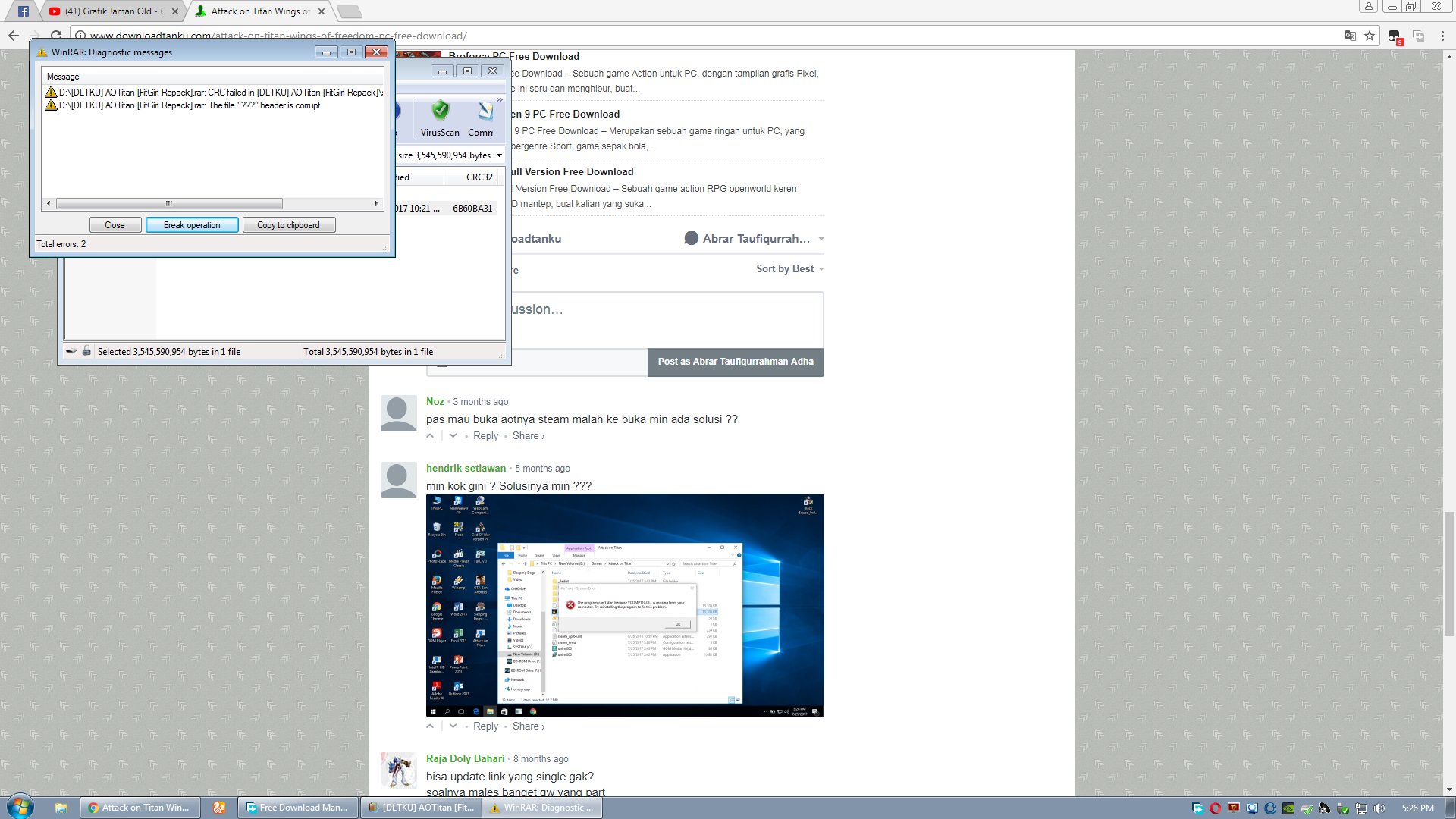Open Raja Doly Bahari's profile name

click(465, 758)
